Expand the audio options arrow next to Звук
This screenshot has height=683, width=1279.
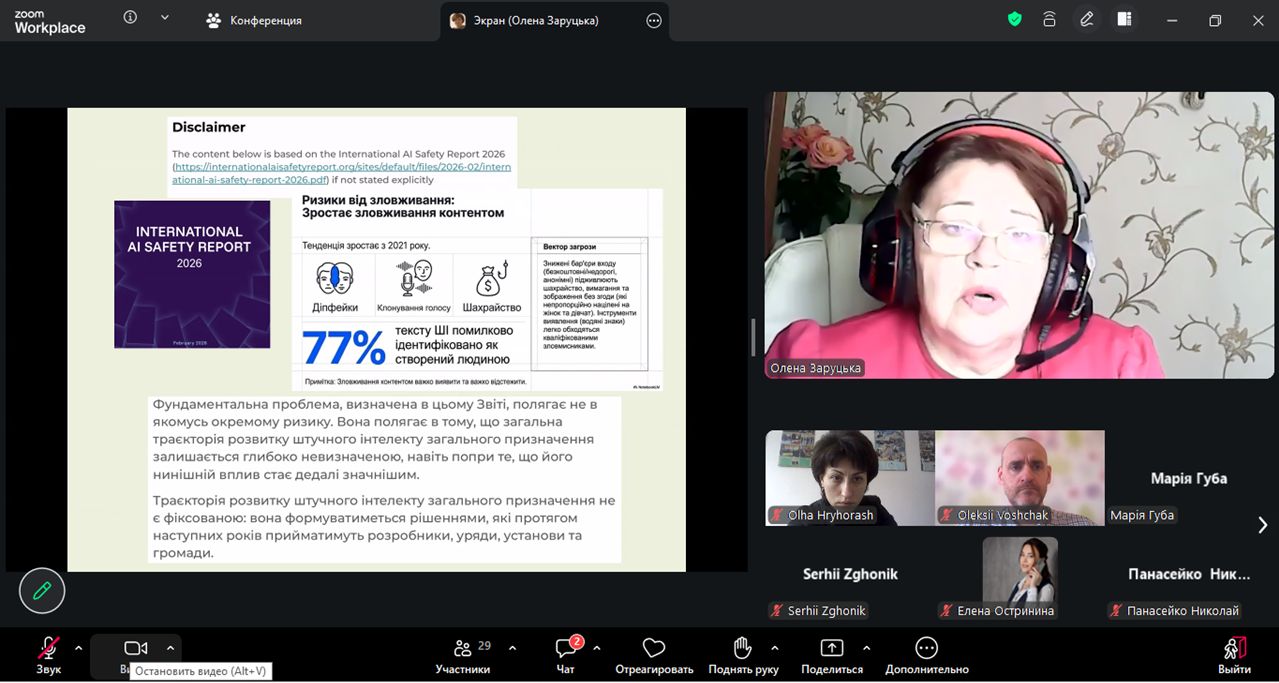coord(78,648)
